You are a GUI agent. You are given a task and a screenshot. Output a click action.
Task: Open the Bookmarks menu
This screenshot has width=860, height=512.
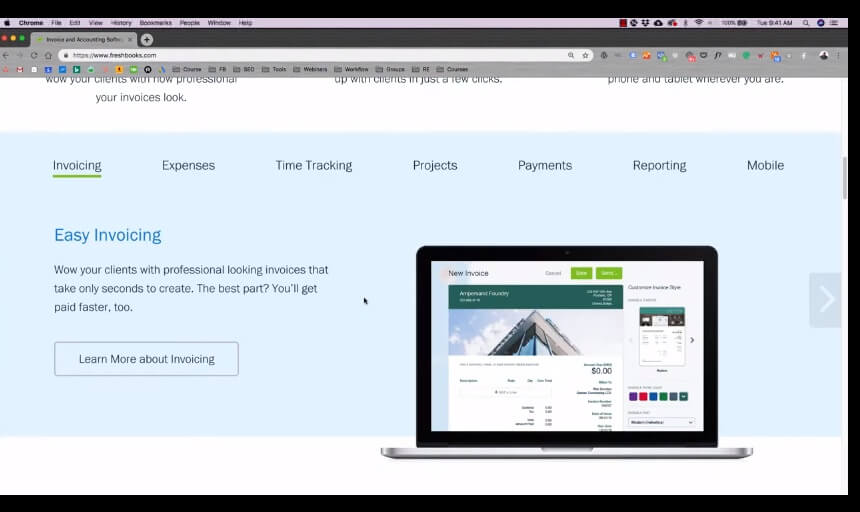coord(156,23)
